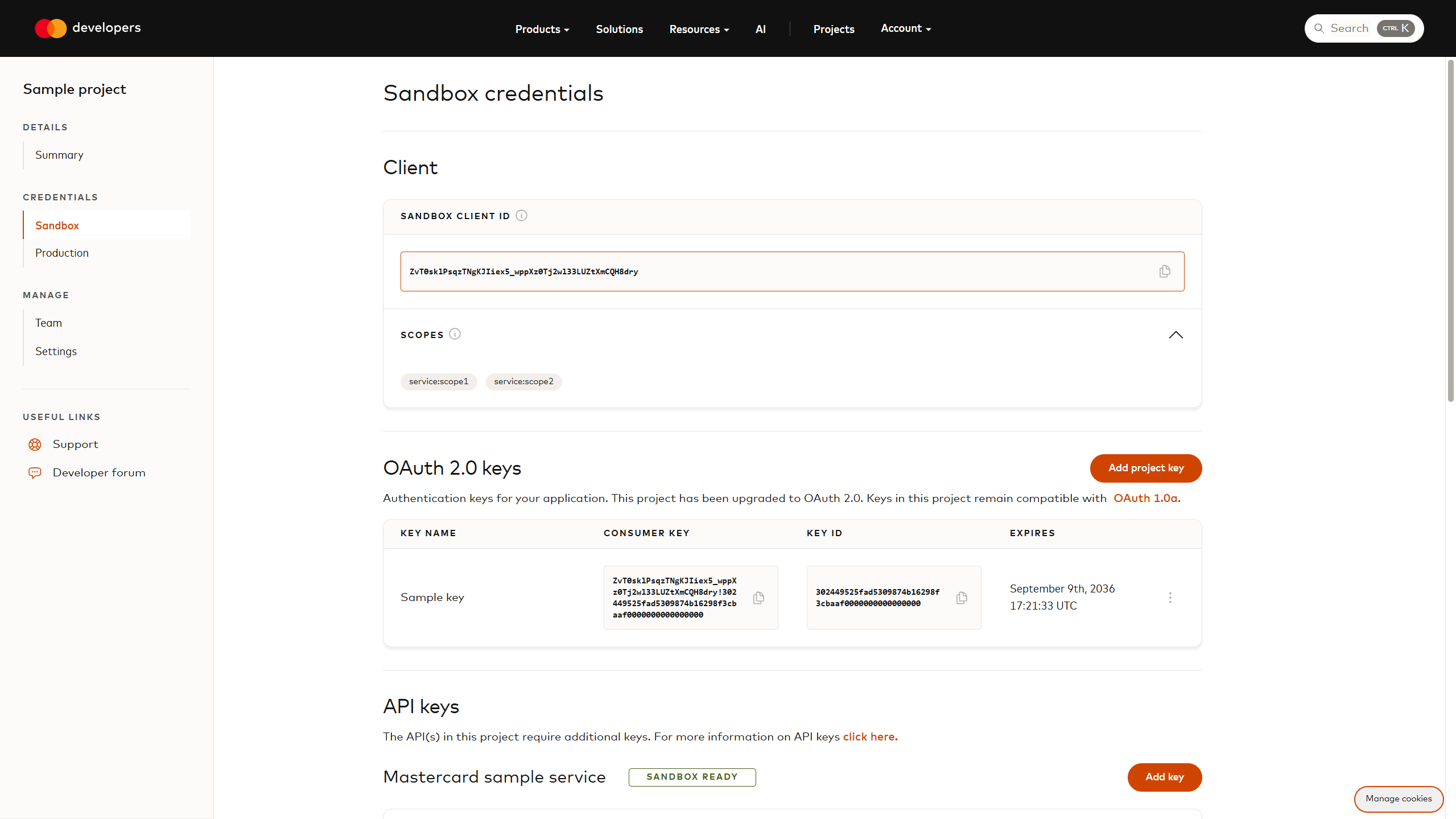1456x819 pixels.
Task: Switch to Production credentials tab
Action: point(62,253)
